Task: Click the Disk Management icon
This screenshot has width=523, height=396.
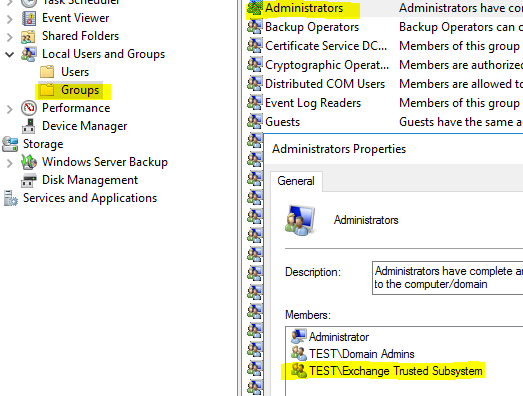Action: [x=29, y=180]
